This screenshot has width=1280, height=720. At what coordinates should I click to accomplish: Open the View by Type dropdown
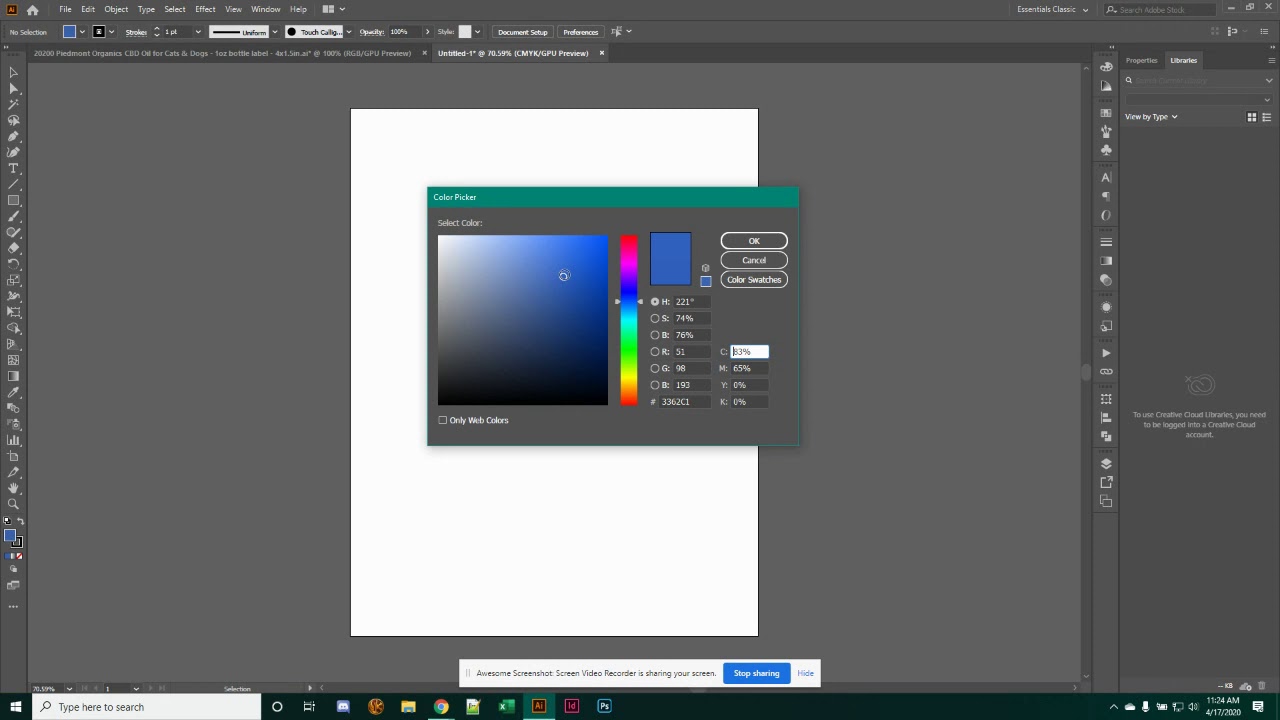(x=1151, y=117)
